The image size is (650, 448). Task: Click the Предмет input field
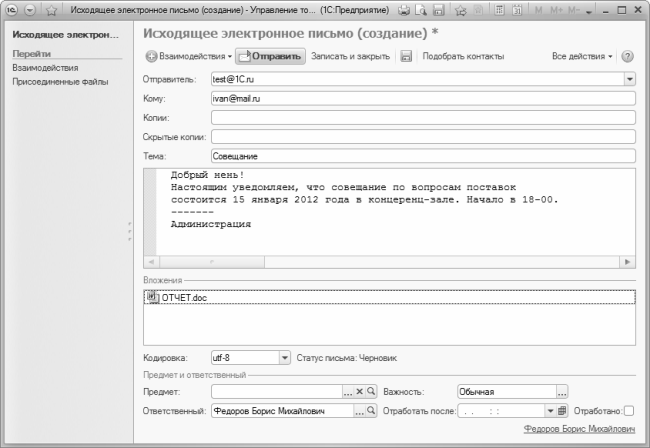tap(276, 391)
